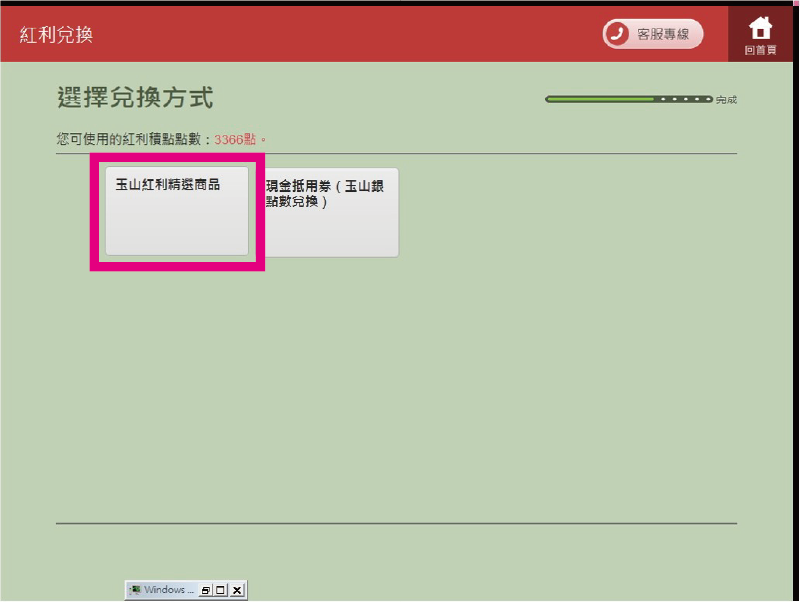Choose the 現金抵用券 redemption option

pos(331,212)
